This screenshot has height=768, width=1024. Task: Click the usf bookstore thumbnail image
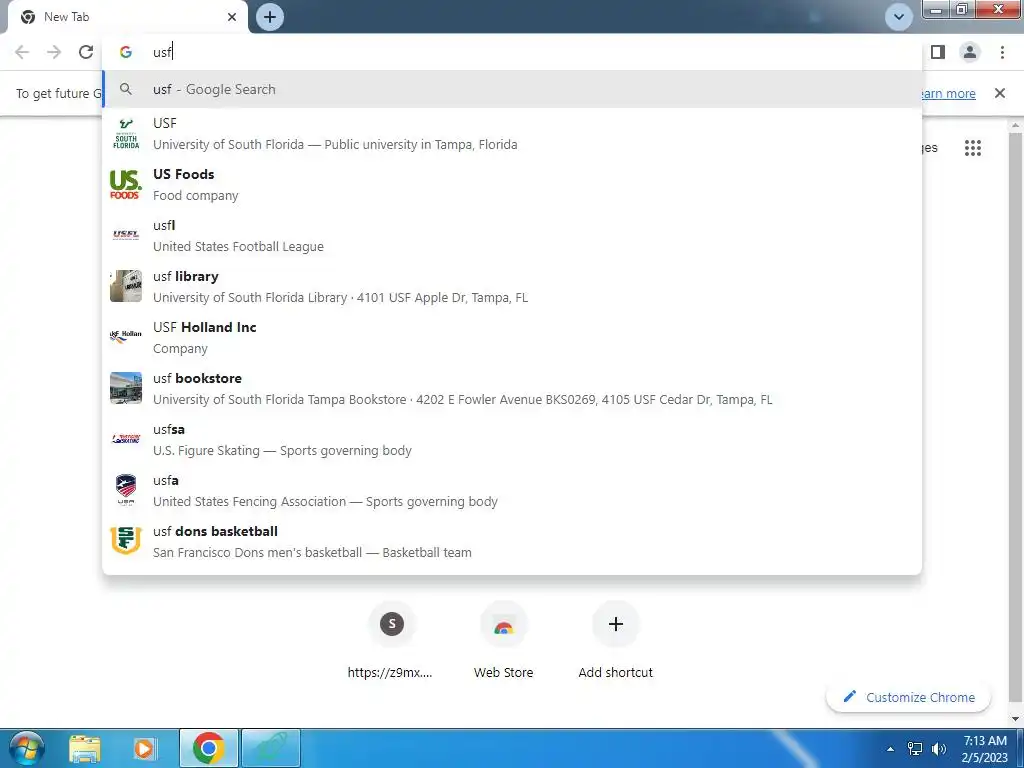(125, 388)
